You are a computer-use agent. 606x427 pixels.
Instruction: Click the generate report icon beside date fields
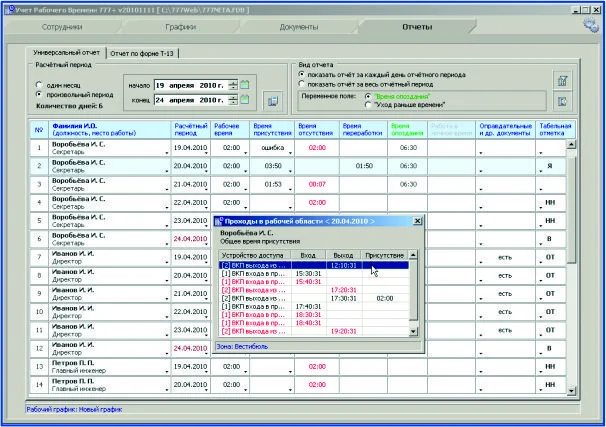(x=271, y=100)
